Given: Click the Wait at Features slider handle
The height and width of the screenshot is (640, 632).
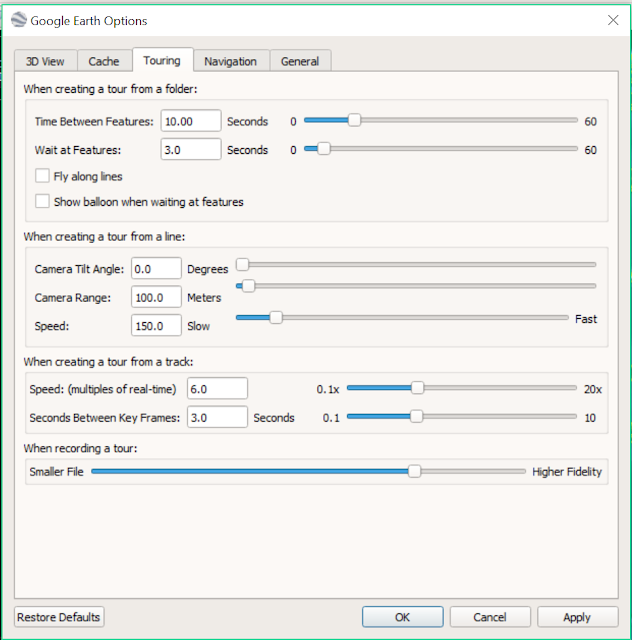Looking at the screenshot, I should [x=324, y=149].
